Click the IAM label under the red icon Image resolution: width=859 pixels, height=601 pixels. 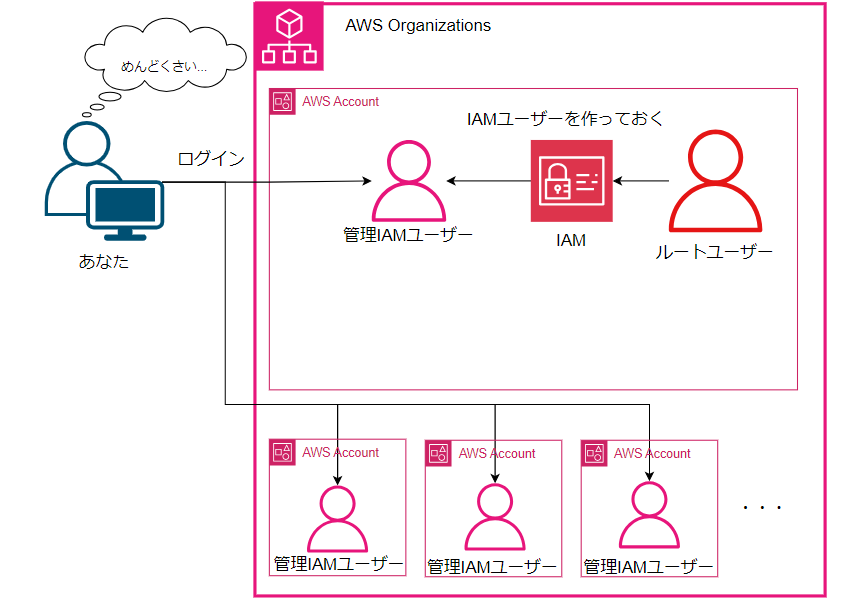(571, 241)
